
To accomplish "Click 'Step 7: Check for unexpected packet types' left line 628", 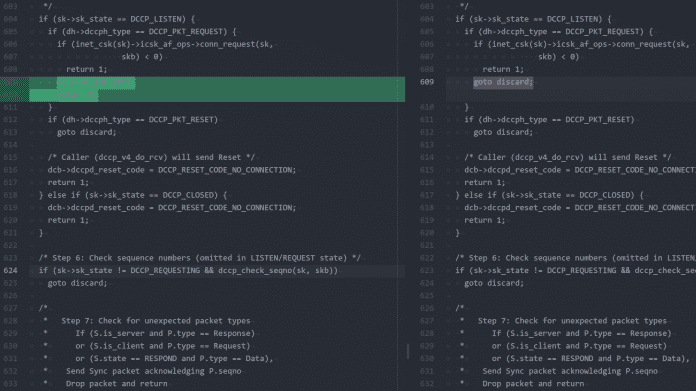I will (x=156, y=320).
